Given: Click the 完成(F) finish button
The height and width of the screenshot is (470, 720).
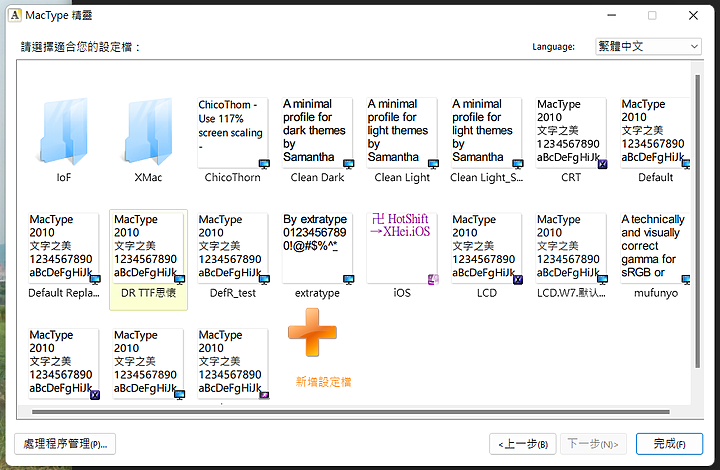Looking at the screenshot, I should [669, 444].
